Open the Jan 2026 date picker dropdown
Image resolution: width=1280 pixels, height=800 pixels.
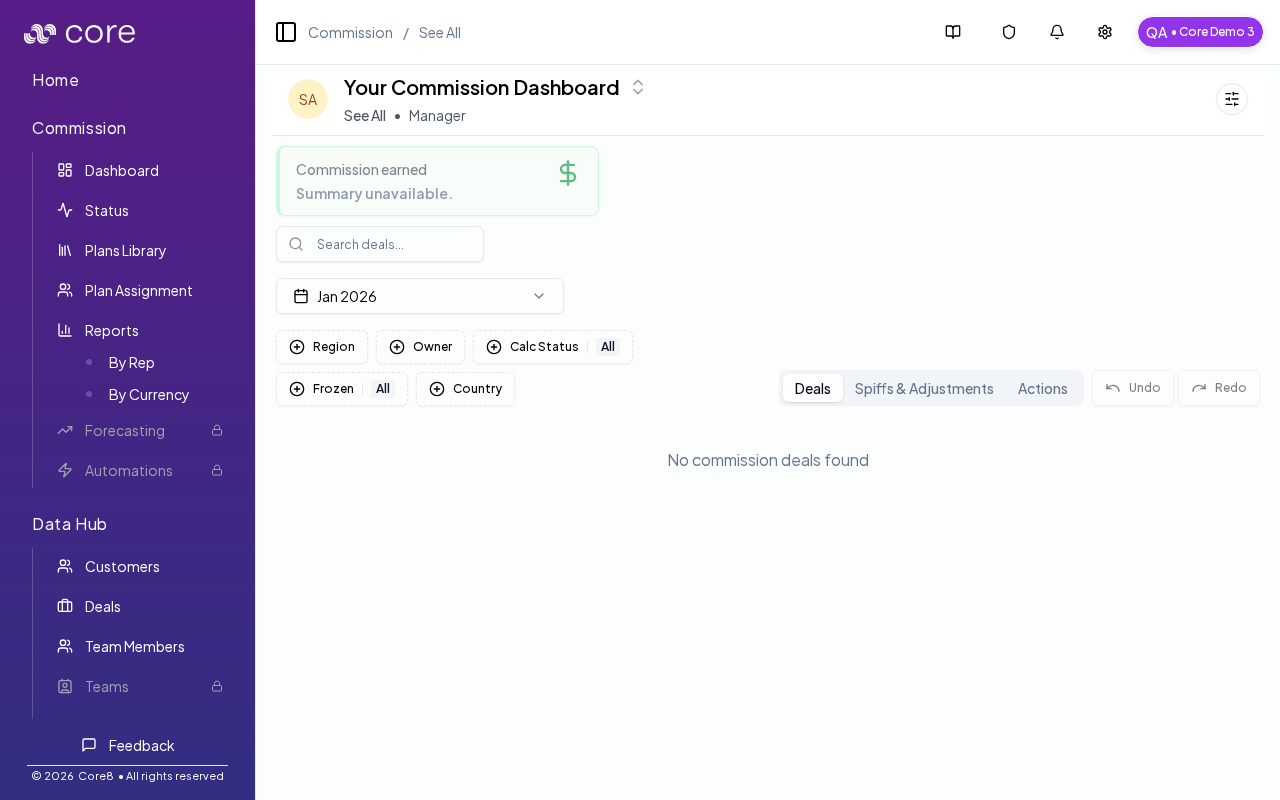pyautogui.click(x=420, y=296)
